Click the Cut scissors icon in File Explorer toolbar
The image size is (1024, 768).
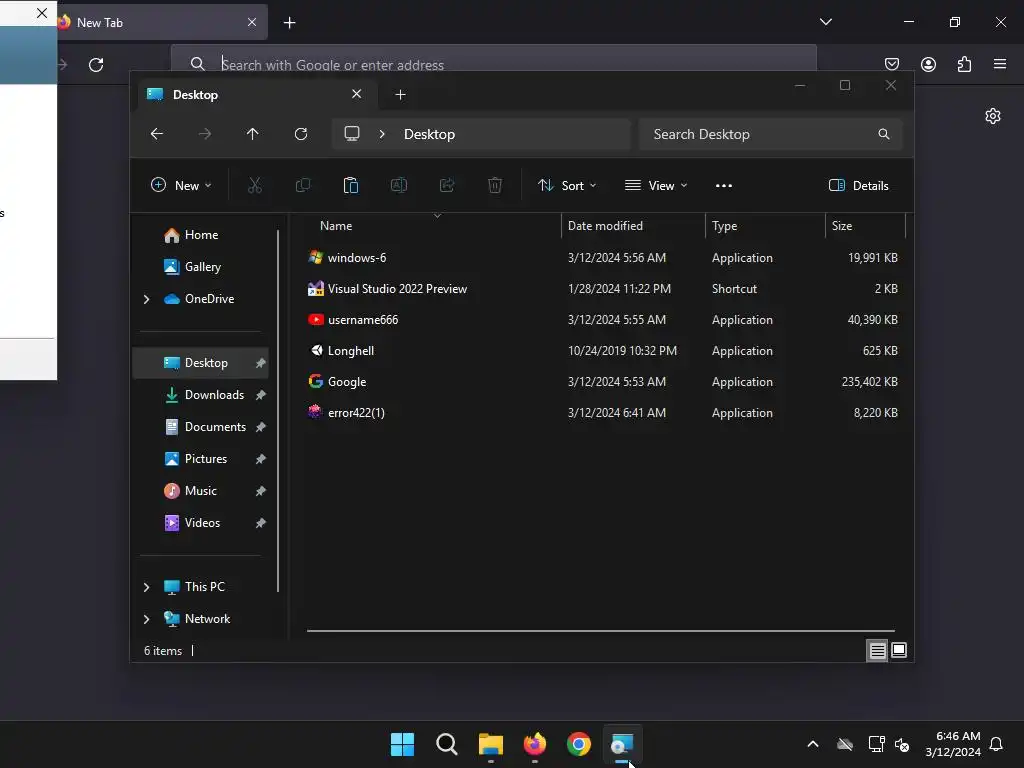pyautogui.click(x=255, y=185)
